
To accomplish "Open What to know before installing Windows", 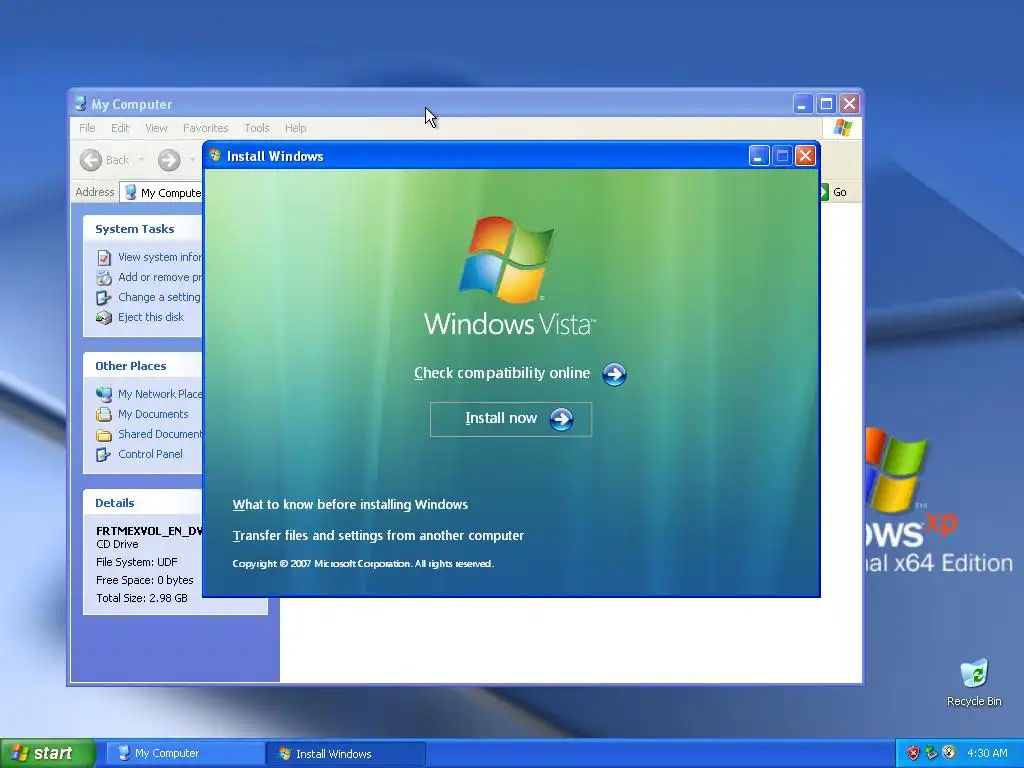I will tap(350, 504).
